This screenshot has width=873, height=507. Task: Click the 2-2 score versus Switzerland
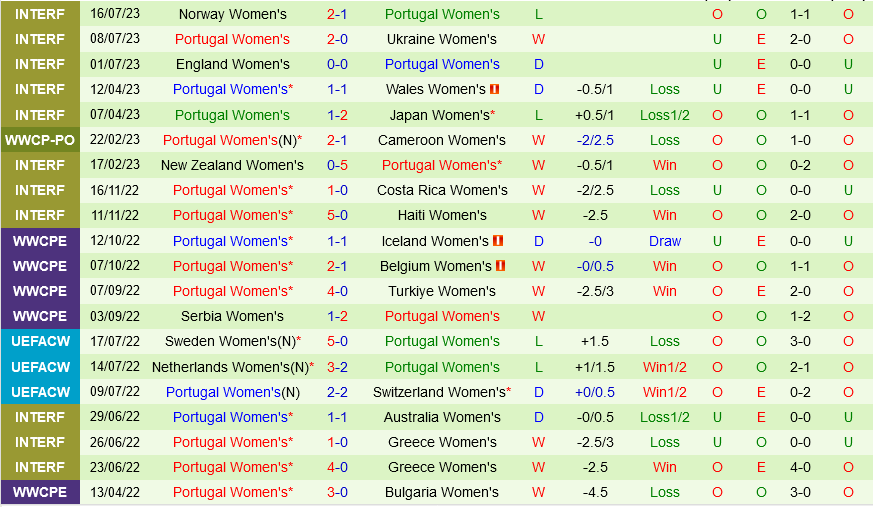pos(338,392)
